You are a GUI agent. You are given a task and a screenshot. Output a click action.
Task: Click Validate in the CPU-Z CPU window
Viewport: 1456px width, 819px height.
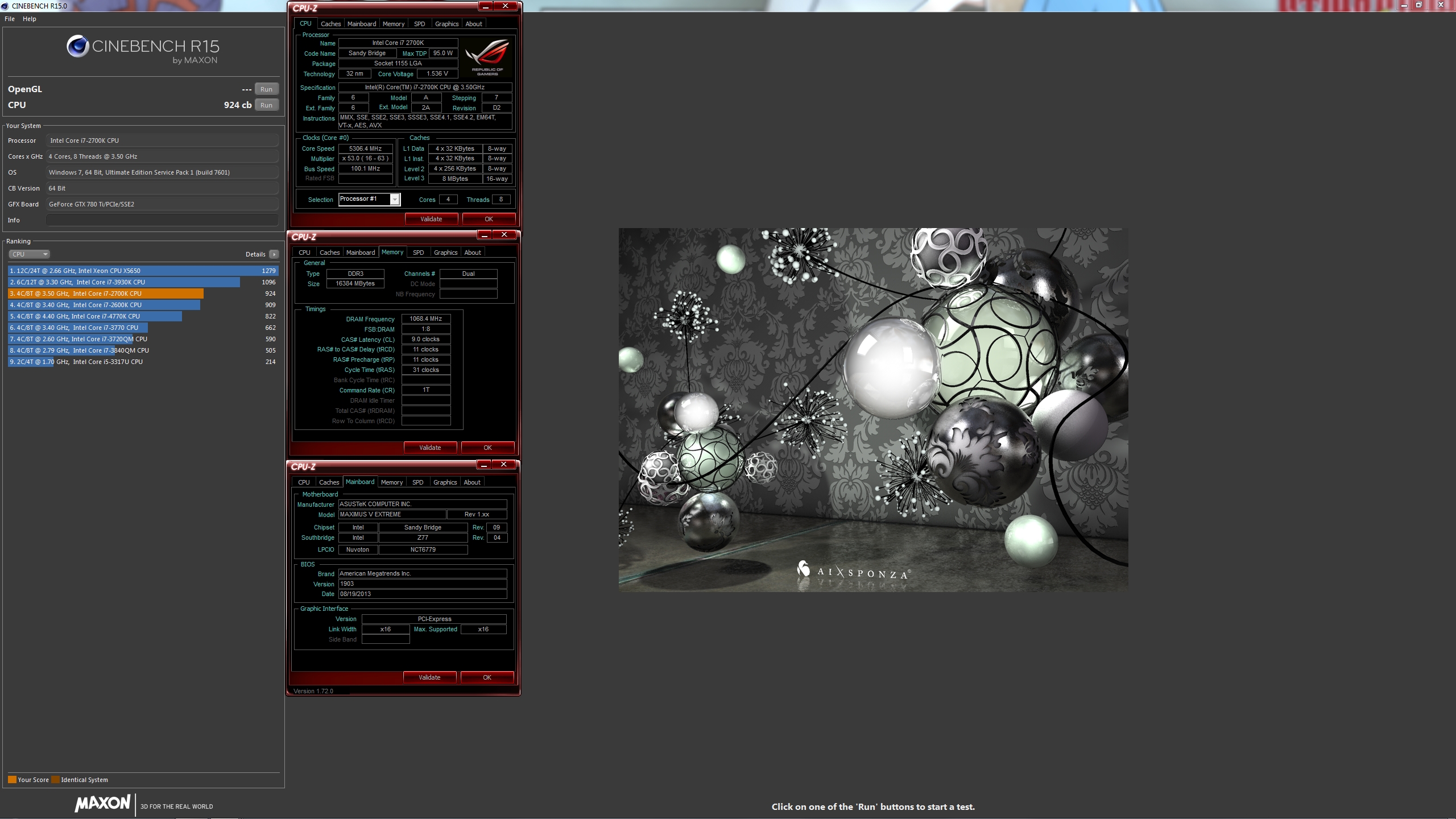431,219
